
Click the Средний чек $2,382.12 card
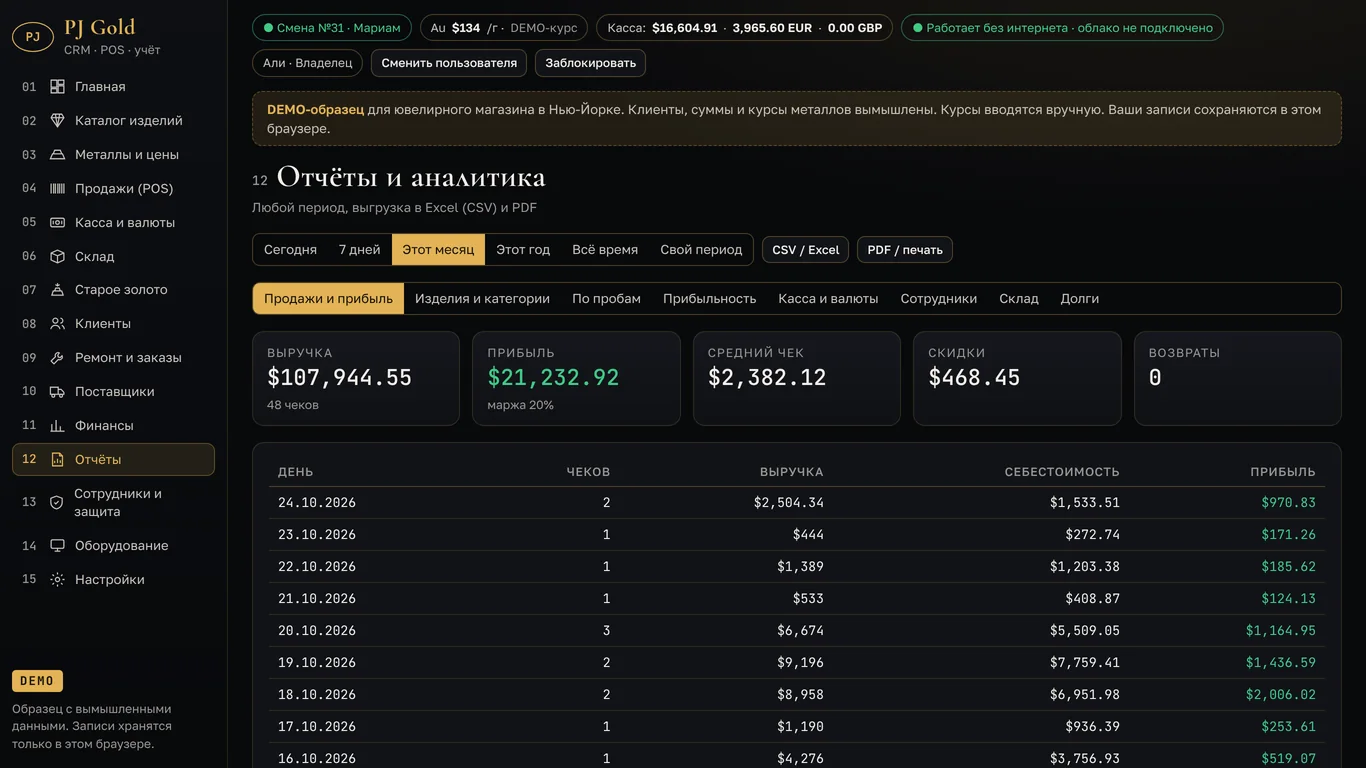click(797, 379)
